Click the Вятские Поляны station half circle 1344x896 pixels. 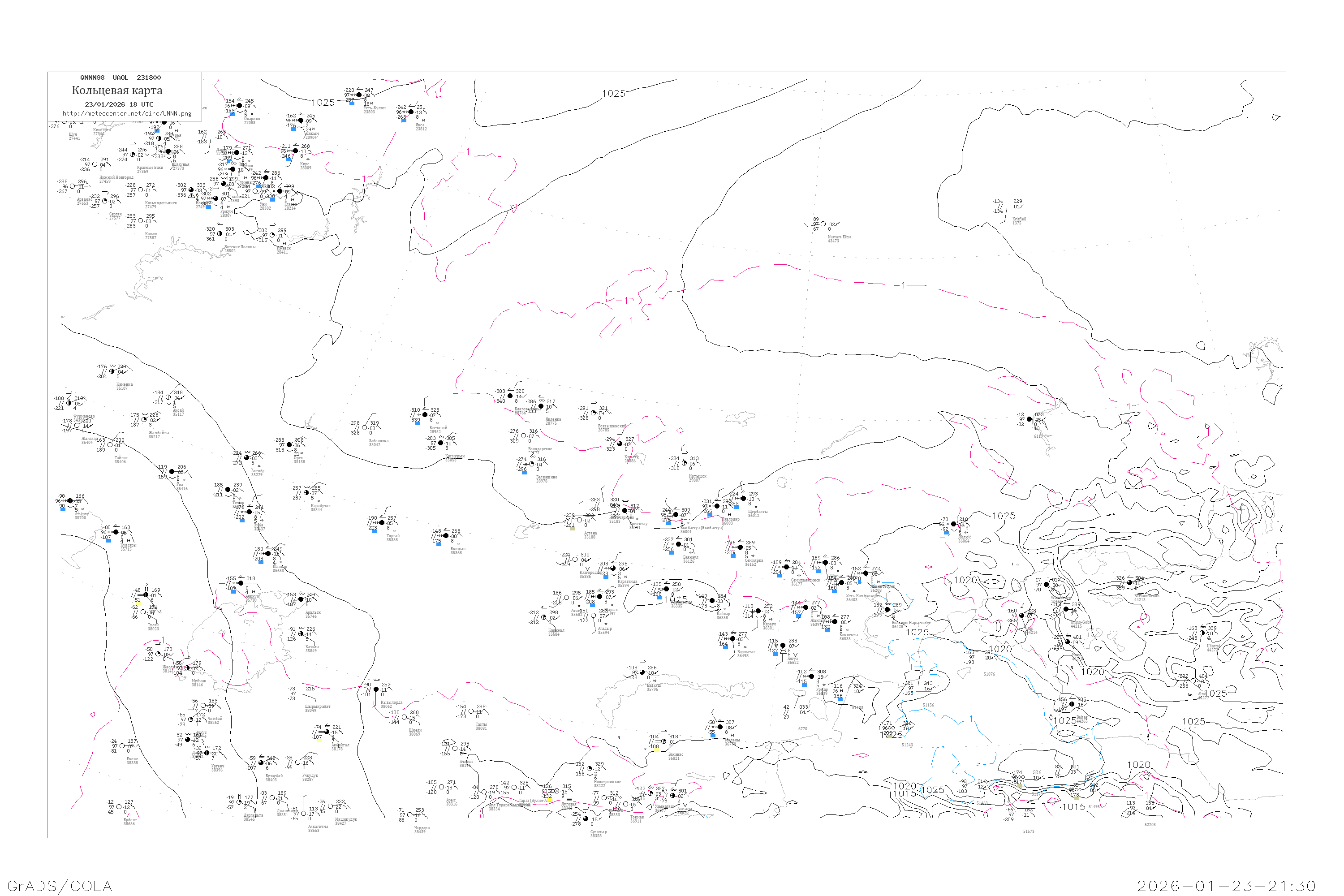[x=220, y=233]
